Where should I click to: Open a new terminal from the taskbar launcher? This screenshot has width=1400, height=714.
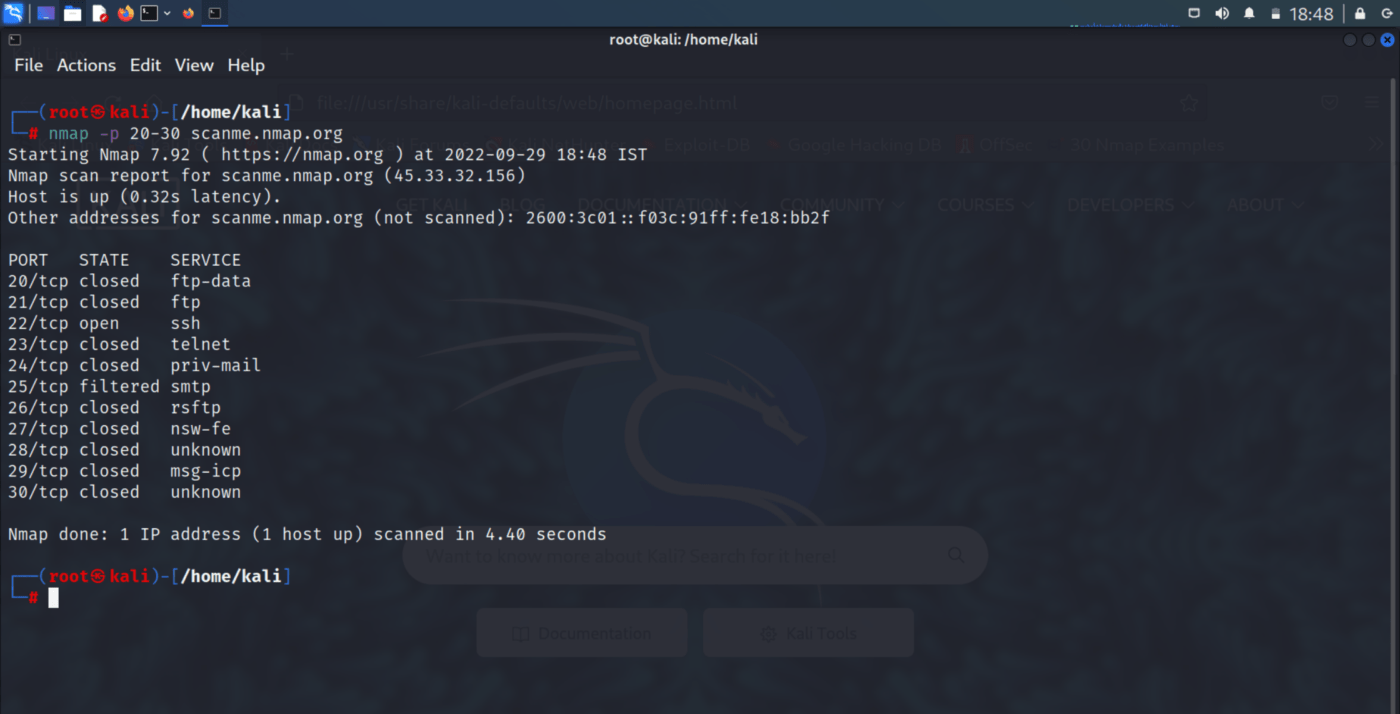pos(148,13)
